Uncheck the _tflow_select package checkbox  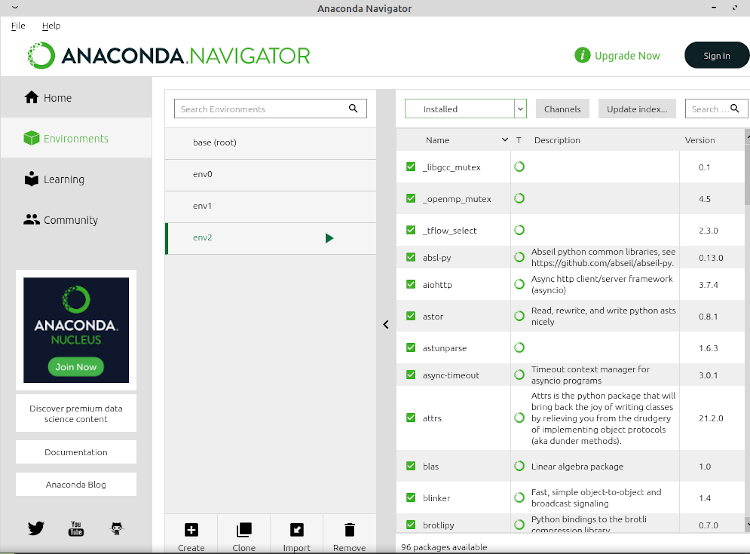coord(410,230)
